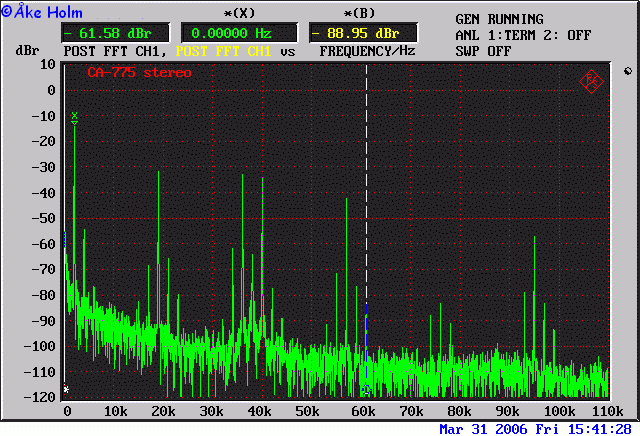Click the *(X) cursor heading
Screen dimensions: 640x436
coord(239,13)
